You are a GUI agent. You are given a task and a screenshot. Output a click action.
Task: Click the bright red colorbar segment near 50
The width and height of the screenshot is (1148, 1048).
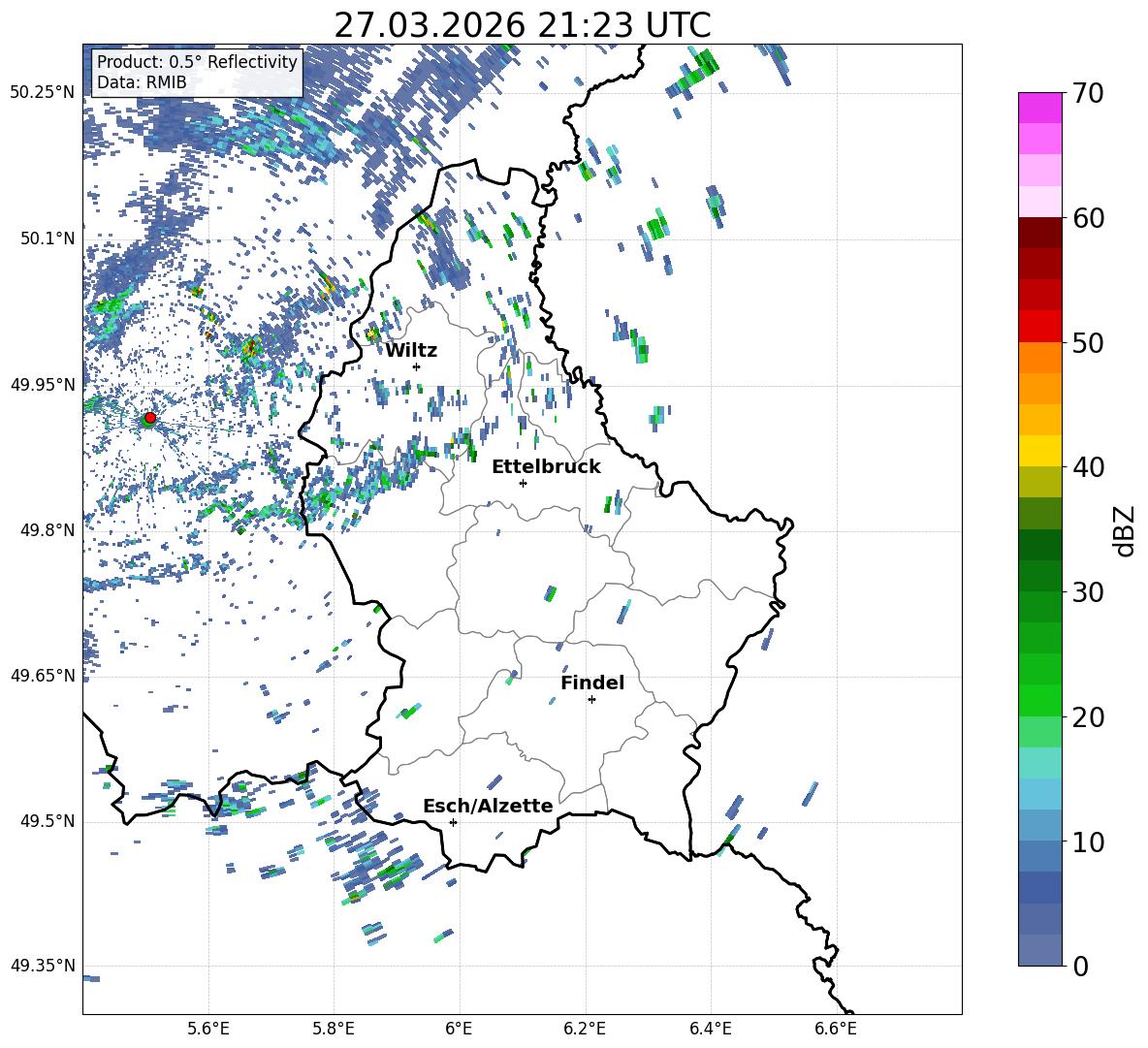1040,327
